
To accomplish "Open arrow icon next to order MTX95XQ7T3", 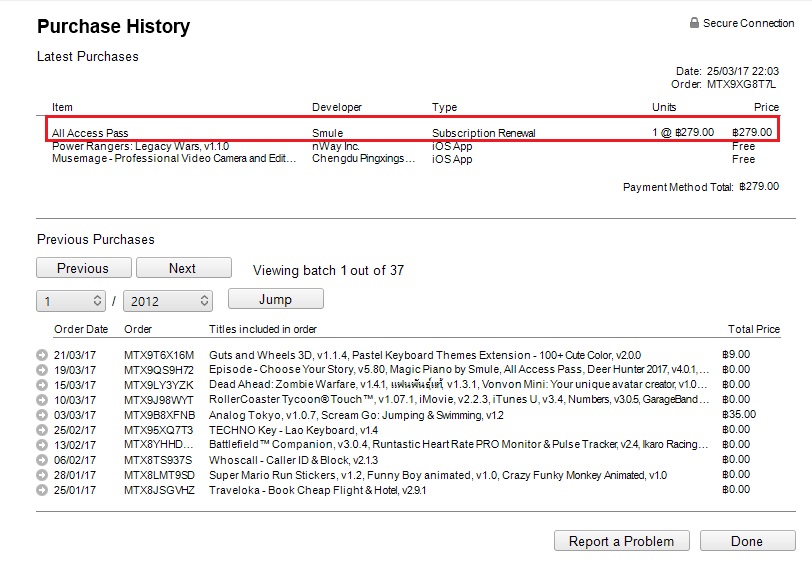I will coord(42,430).
